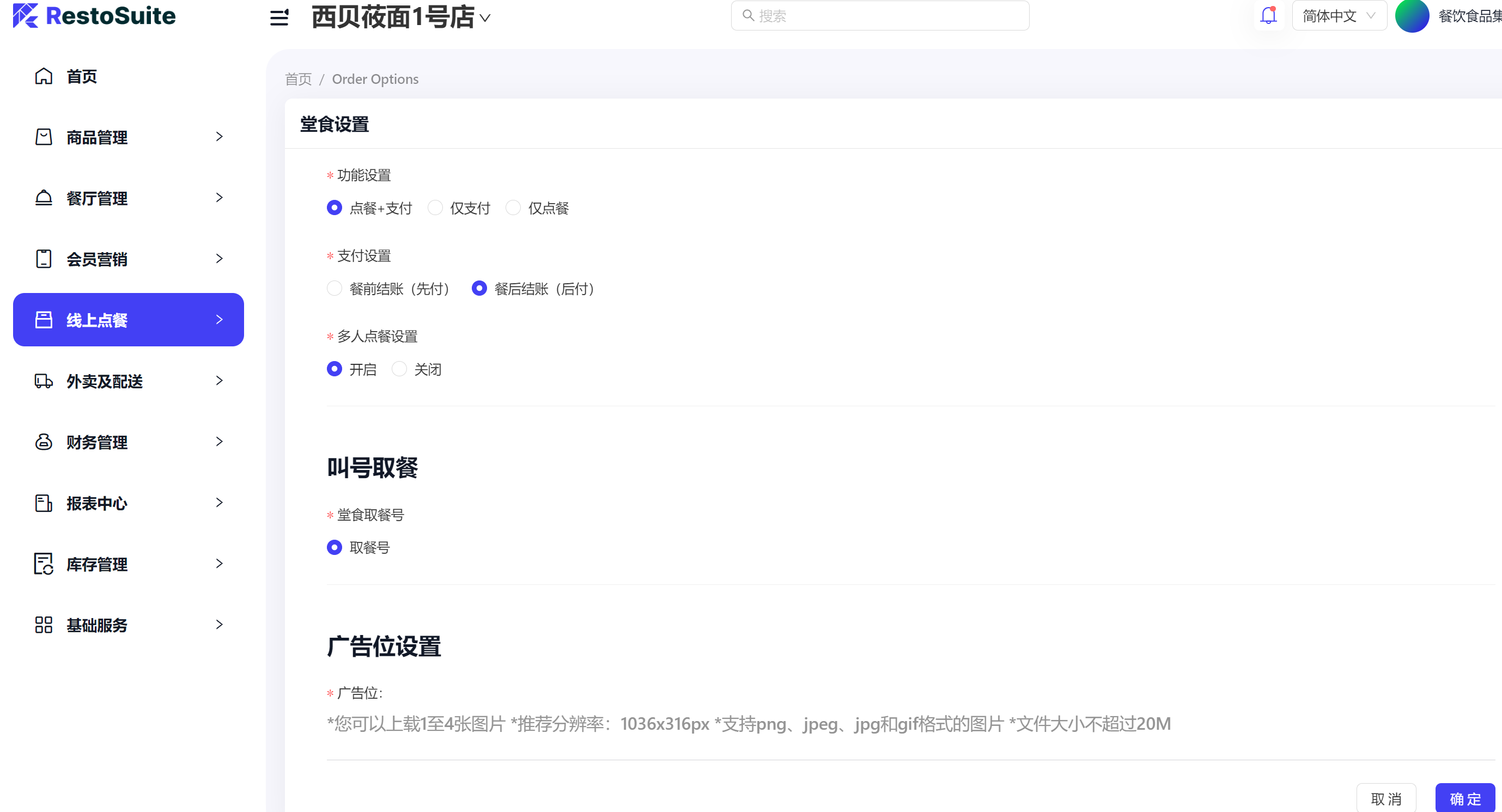Click the 广告位: field label
This screenshot has width=1502, height=812.
point(360,693)
